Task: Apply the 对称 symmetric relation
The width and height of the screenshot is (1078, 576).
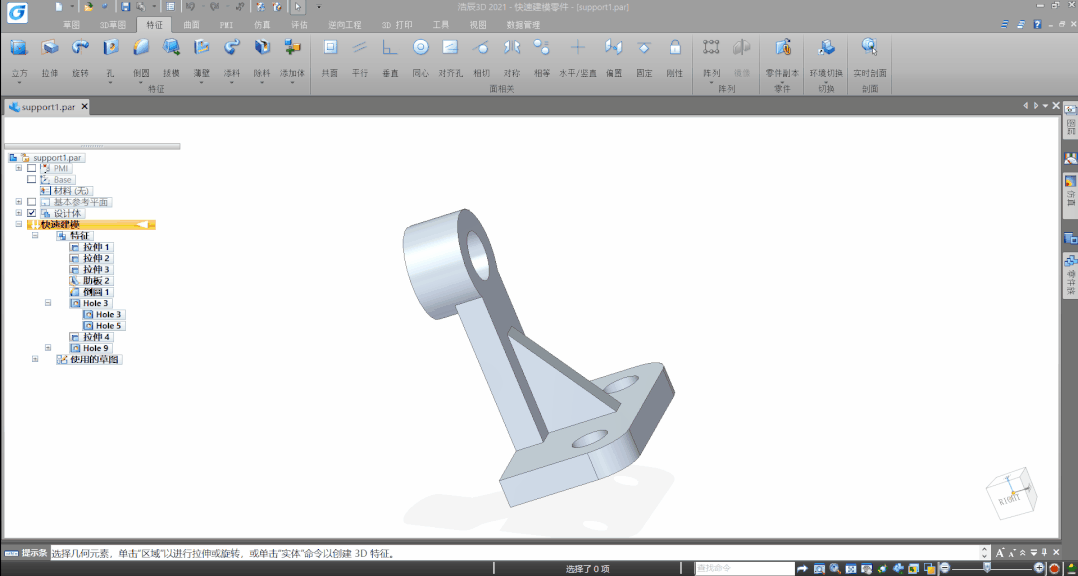Action: tap(512, 58)
